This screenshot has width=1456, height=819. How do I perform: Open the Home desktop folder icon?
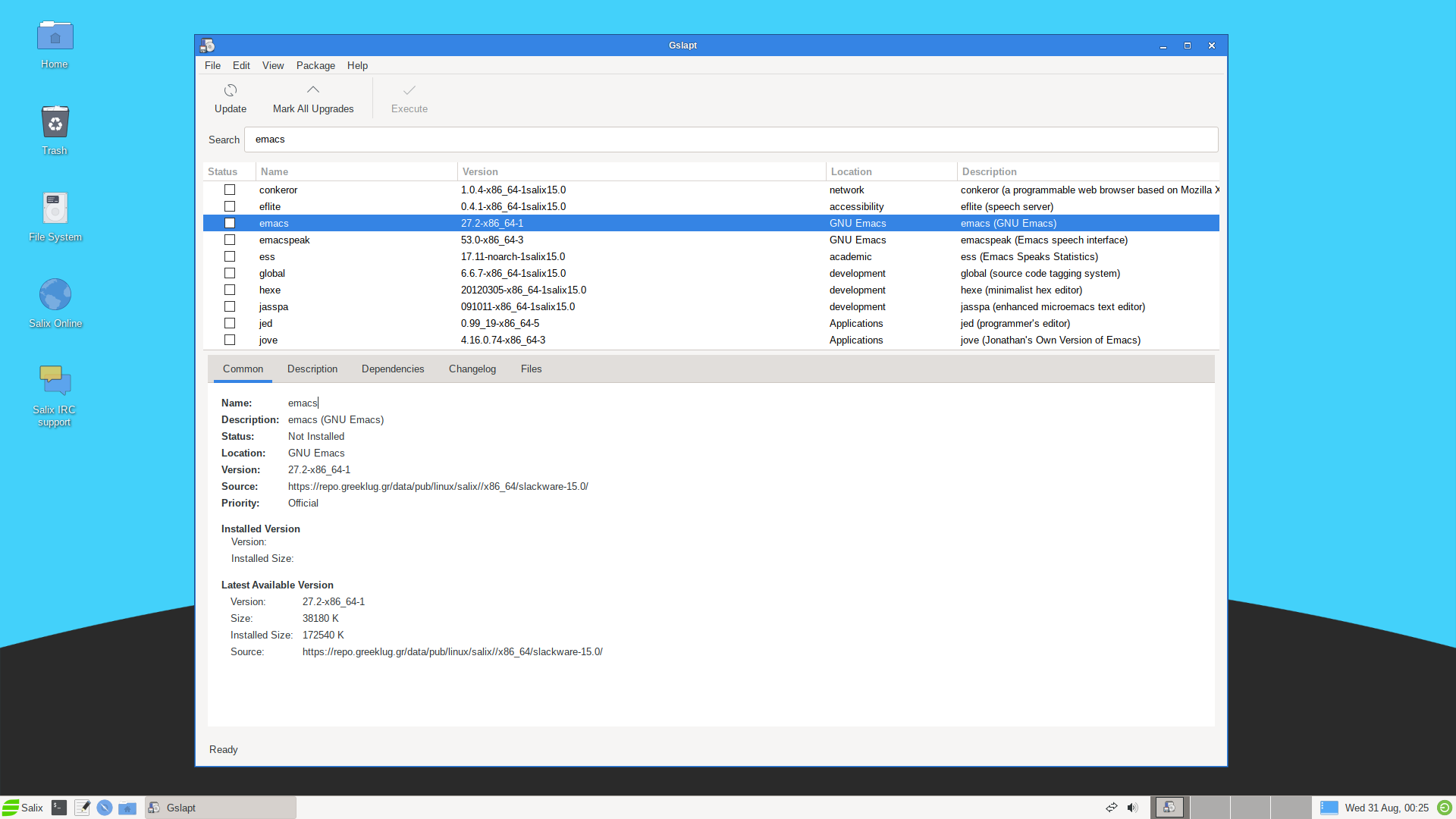pos(55,36)
